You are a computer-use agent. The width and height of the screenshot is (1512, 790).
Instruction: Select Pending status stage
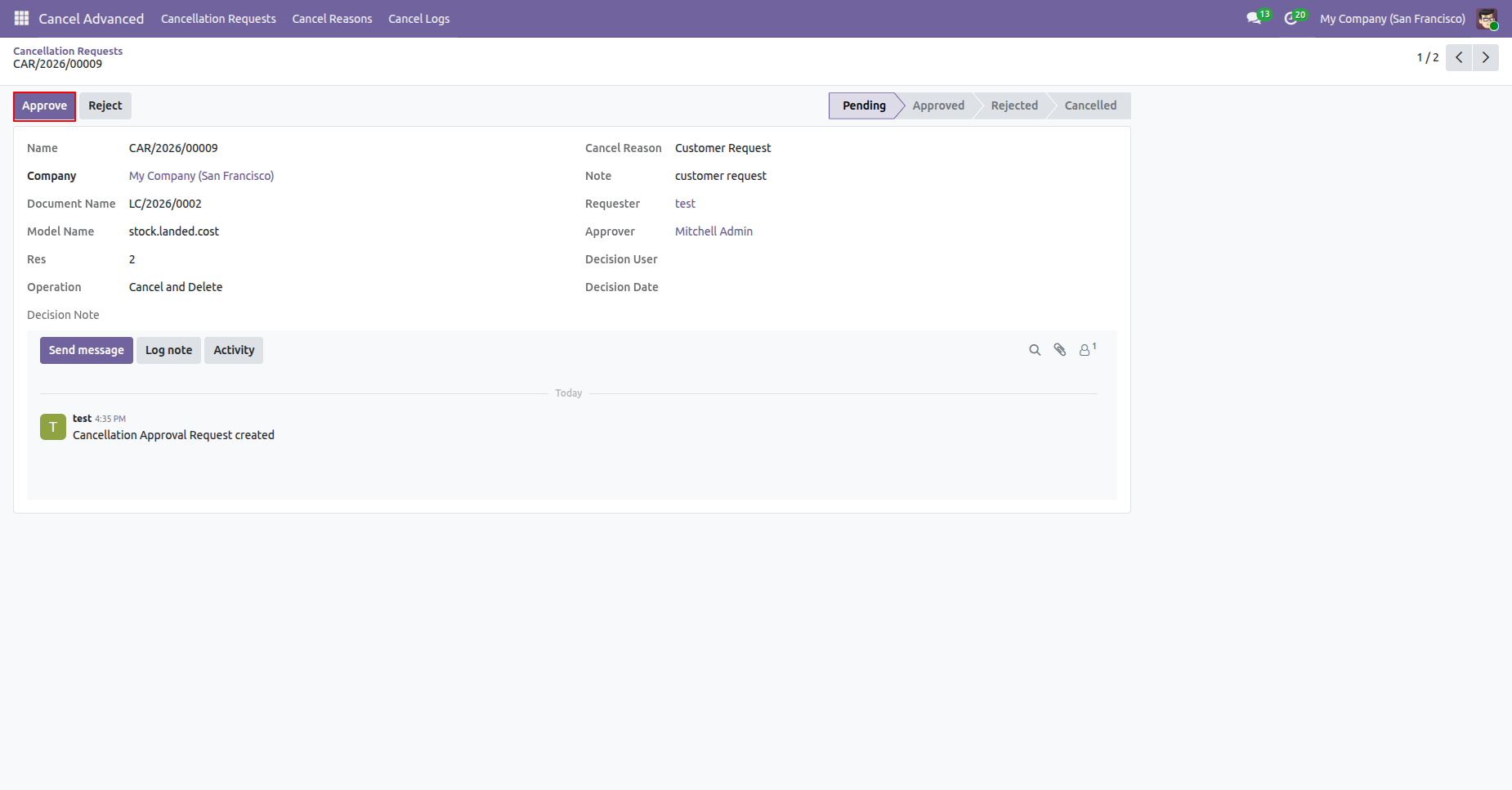(x=864, y=105)
